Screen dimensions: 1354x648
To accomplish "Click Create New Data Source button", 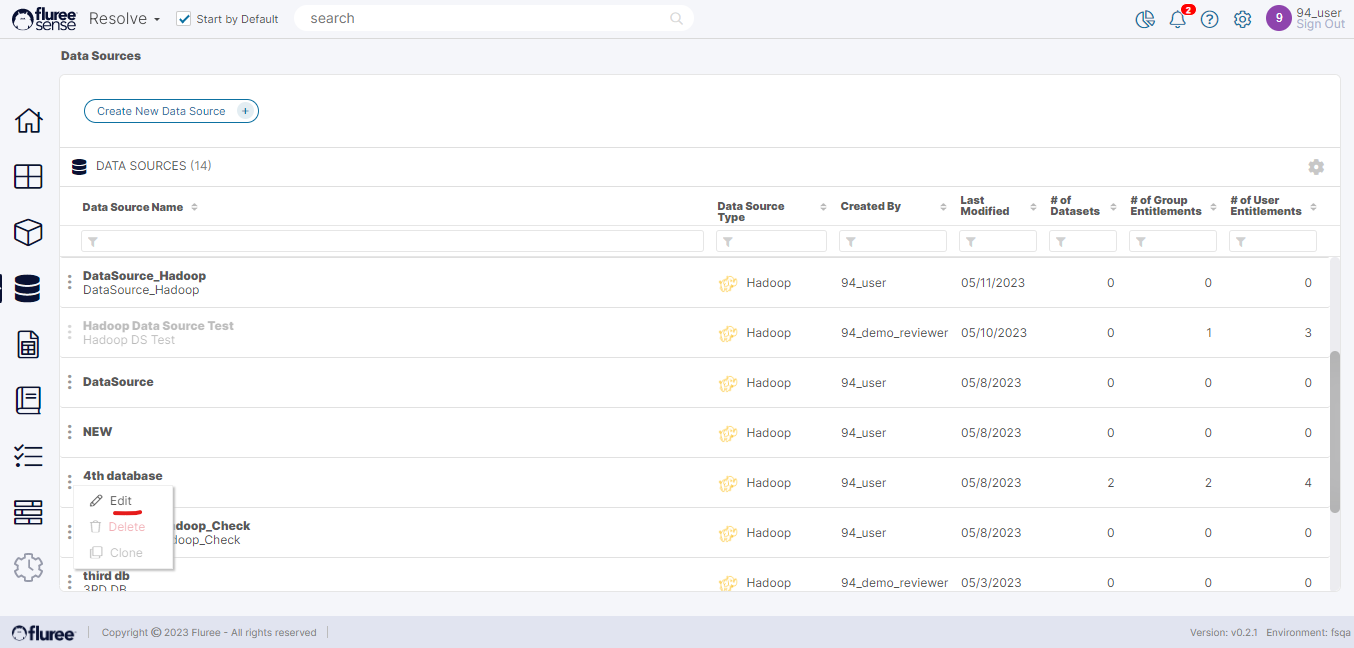I will coord(171,111).
